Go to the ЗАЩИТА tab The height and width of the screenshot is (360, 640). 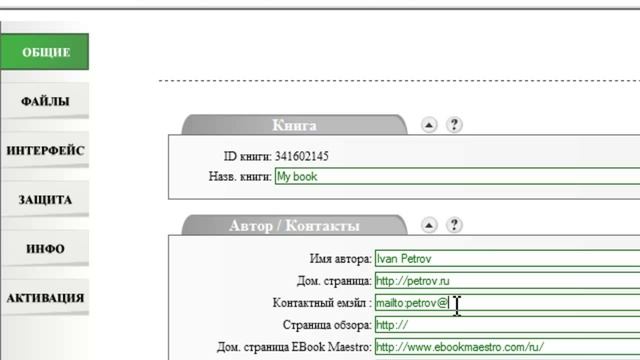44,200
